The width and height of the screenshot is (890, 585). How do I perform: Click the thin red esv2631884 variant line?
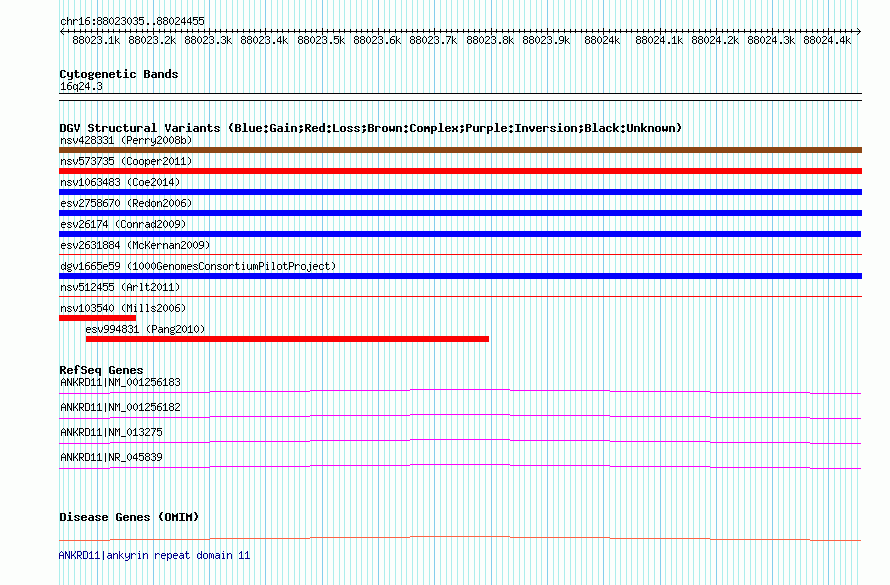460,255
